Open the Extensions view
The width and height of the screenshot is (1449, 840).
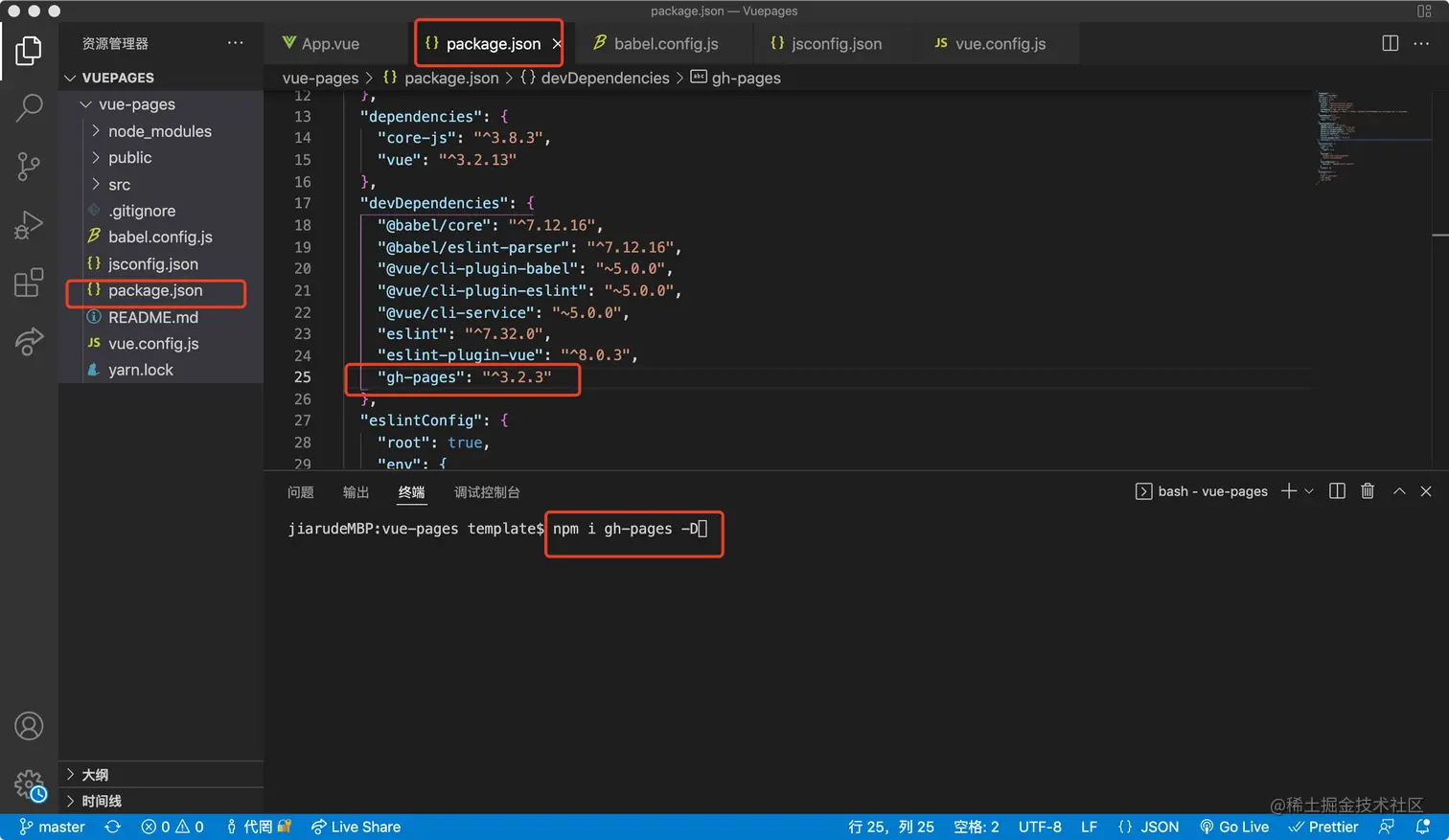29,283
